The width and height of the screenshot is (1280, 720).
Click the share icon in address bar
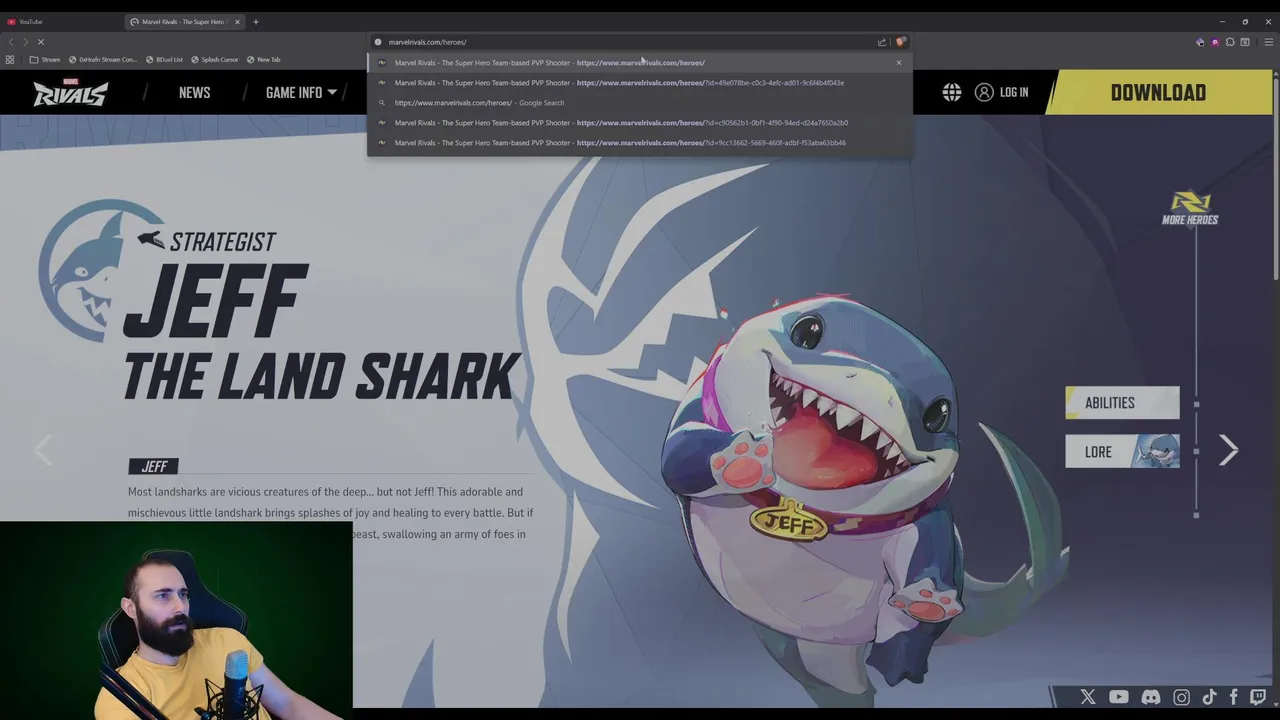[882, 42]
